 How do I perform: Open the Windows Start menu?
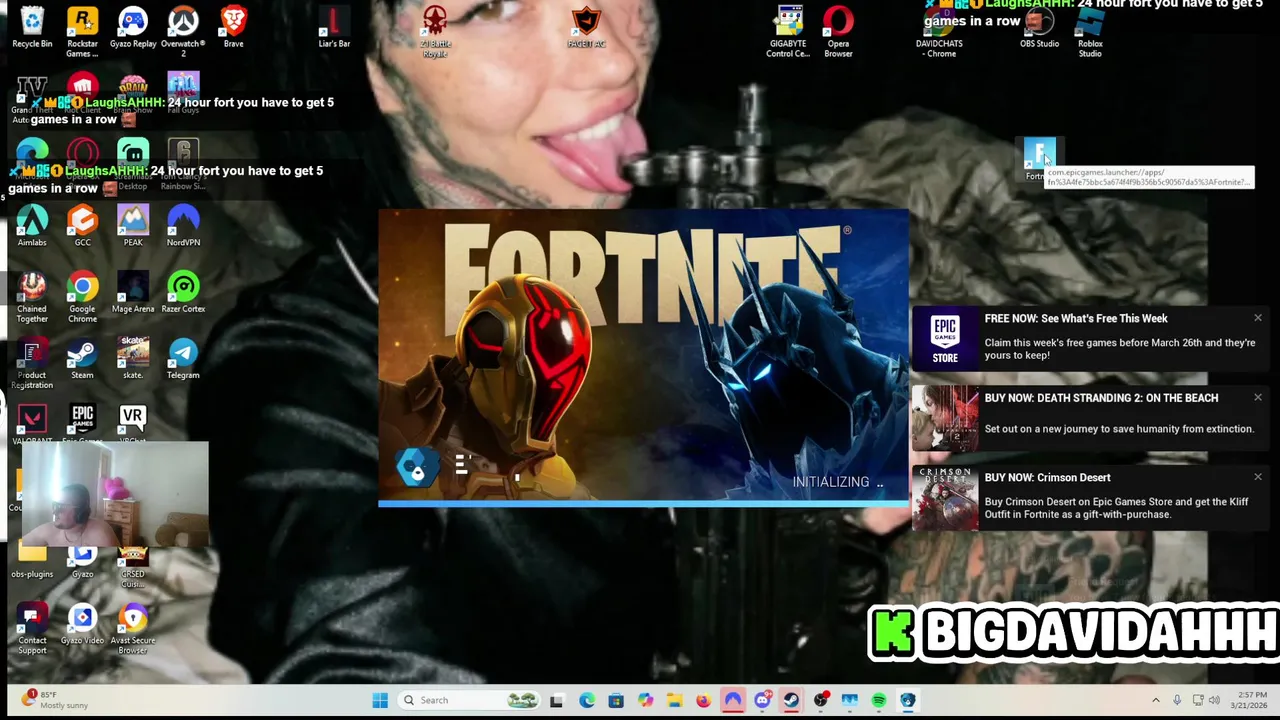(x=380, y=700)
